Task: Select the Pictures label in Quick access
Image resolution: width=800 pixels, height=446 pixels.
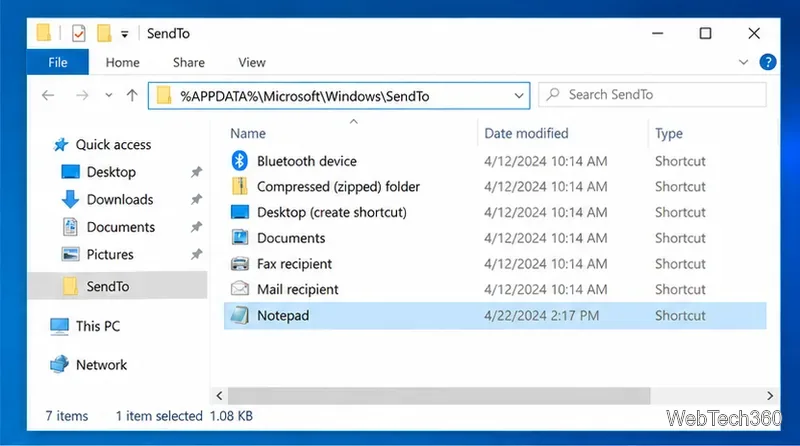Action: pyautogui.click(x=110, y=254)
